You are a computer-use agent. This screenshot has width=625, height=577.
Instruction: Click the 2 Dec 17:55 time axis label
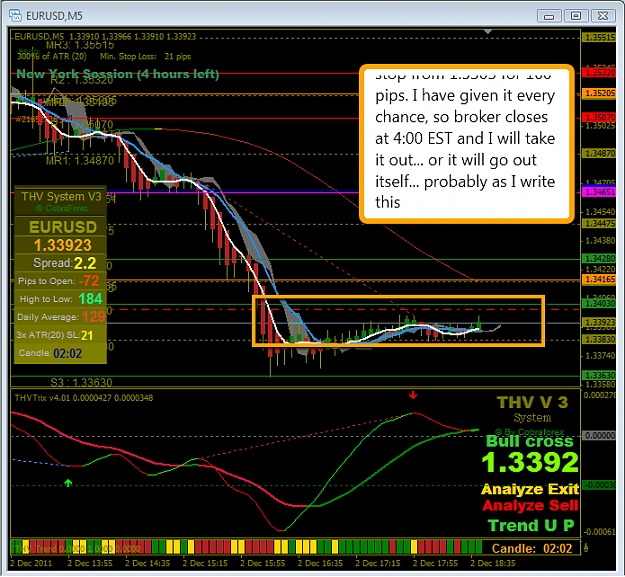click(435, 563)
